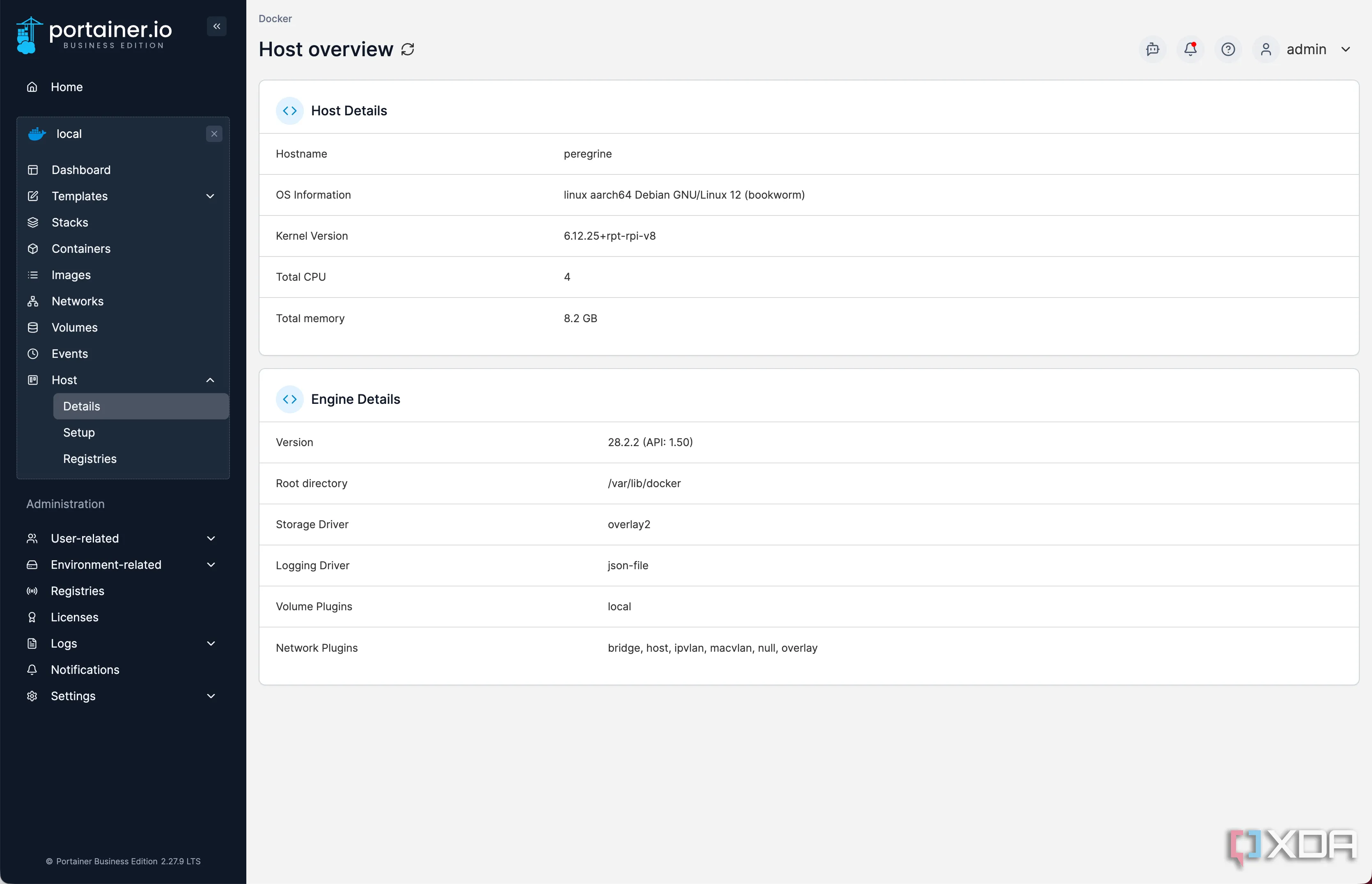Screen dimensions: 1372x884
Task: Click the admin user avatar icon
Action: click(x=1266, y=49)
